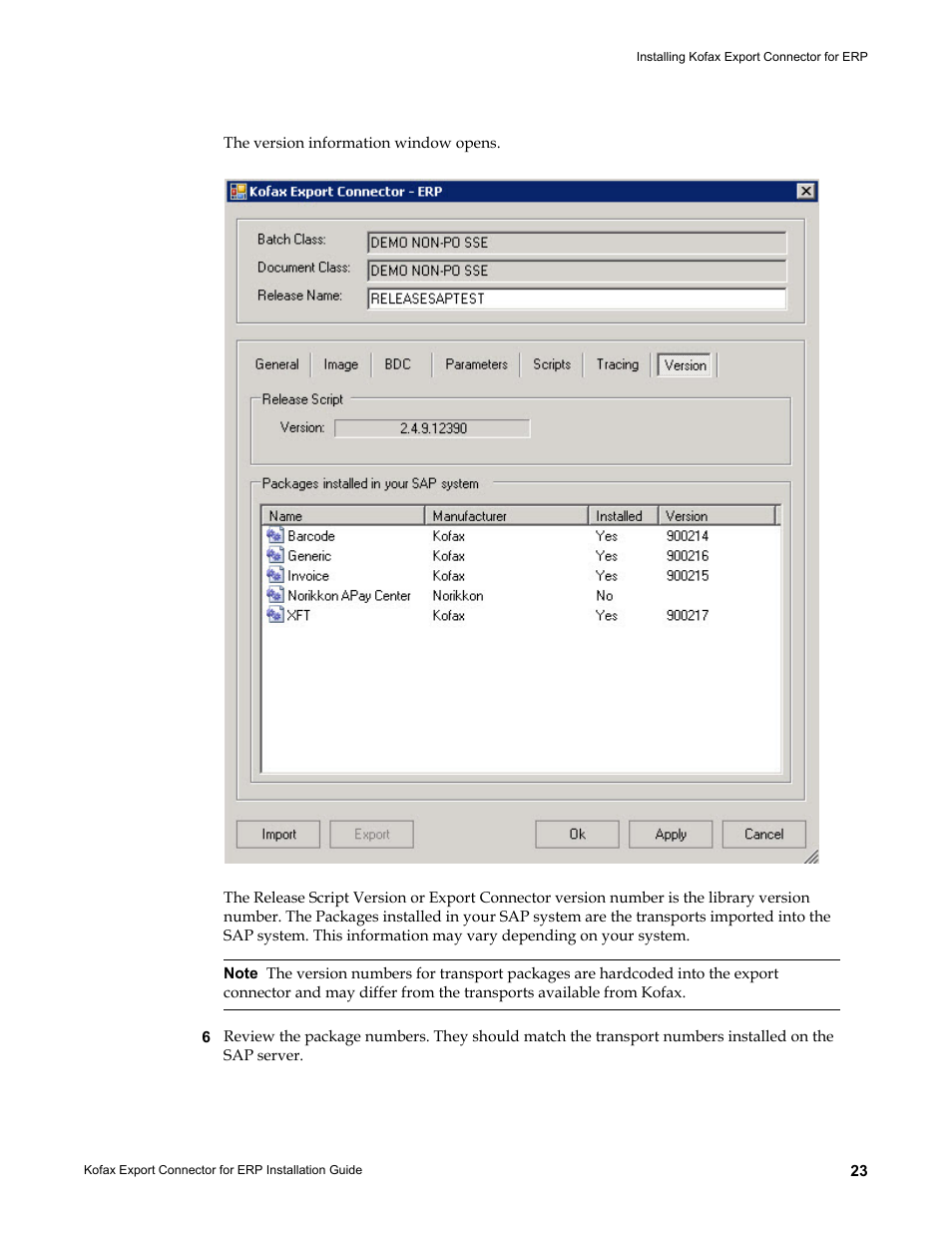Image resolution: width=952 pixels, height=1233 pixels.
Task: Click version number 900214
Action: 688,536
